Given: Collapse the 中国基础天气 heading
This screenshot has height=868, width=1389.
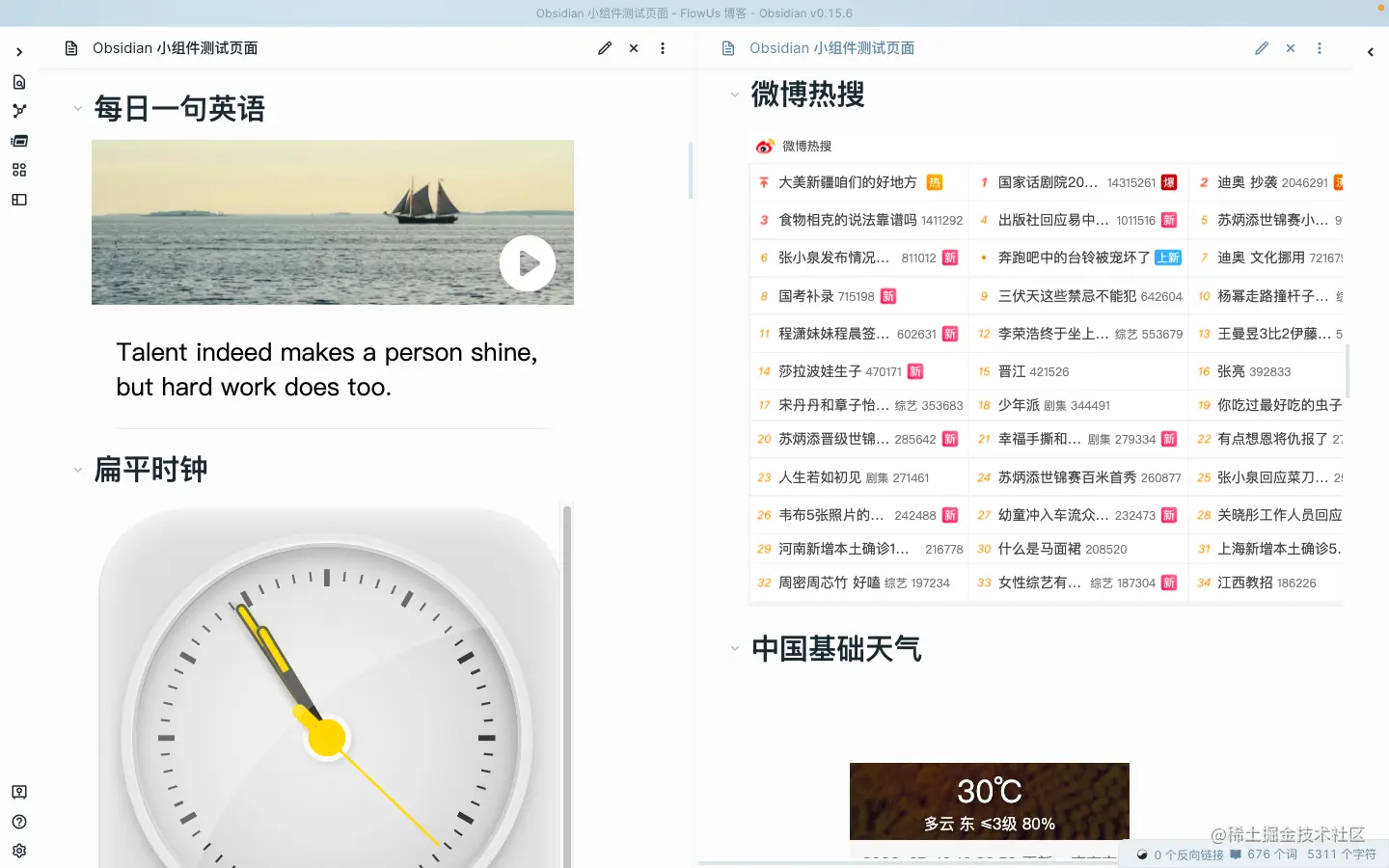Looking at the screenshot, I should pos(735,648).
